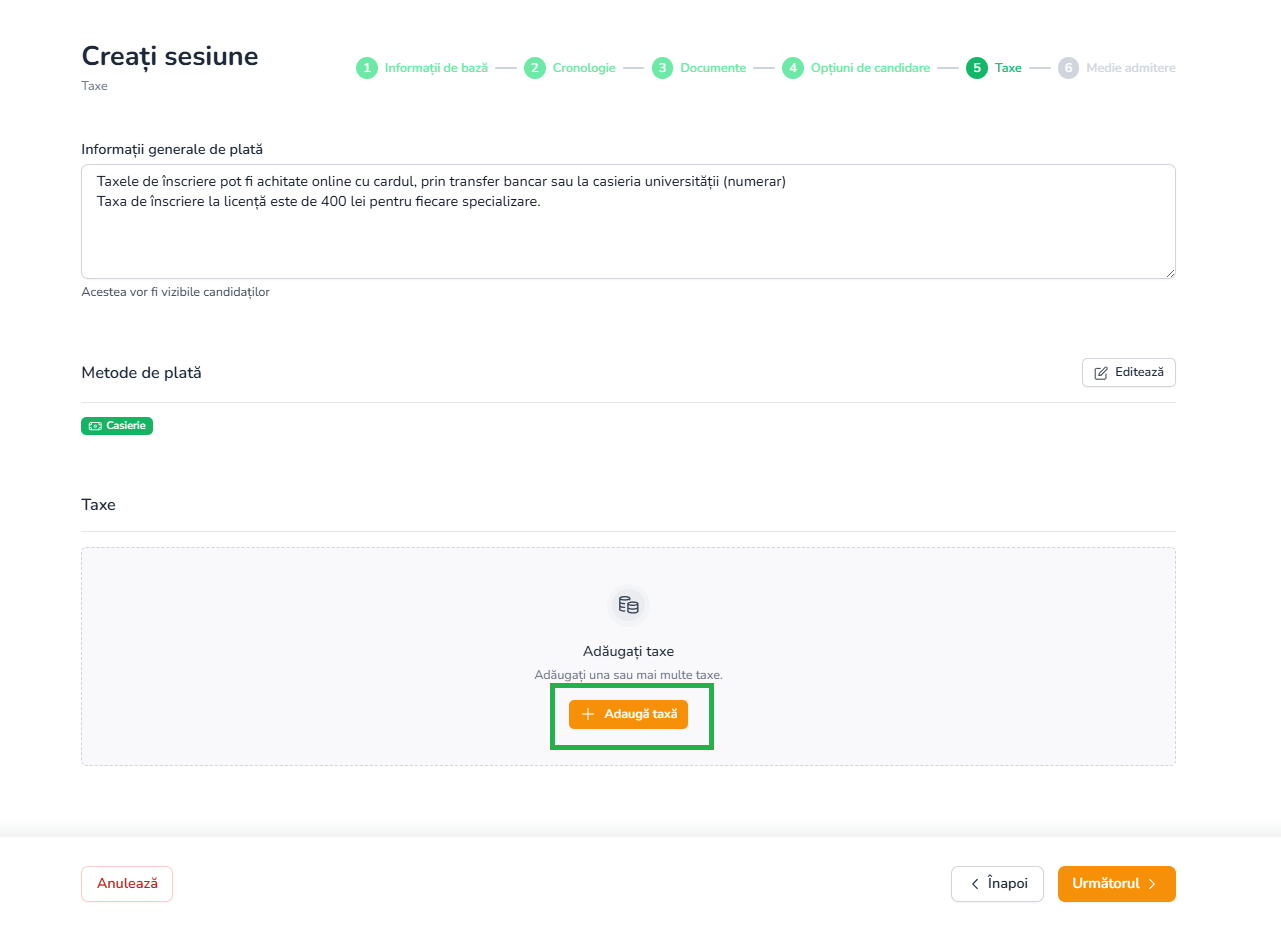1281x930 pixels.
Task: Click step 4 circle icon
Action: point(793,68)
